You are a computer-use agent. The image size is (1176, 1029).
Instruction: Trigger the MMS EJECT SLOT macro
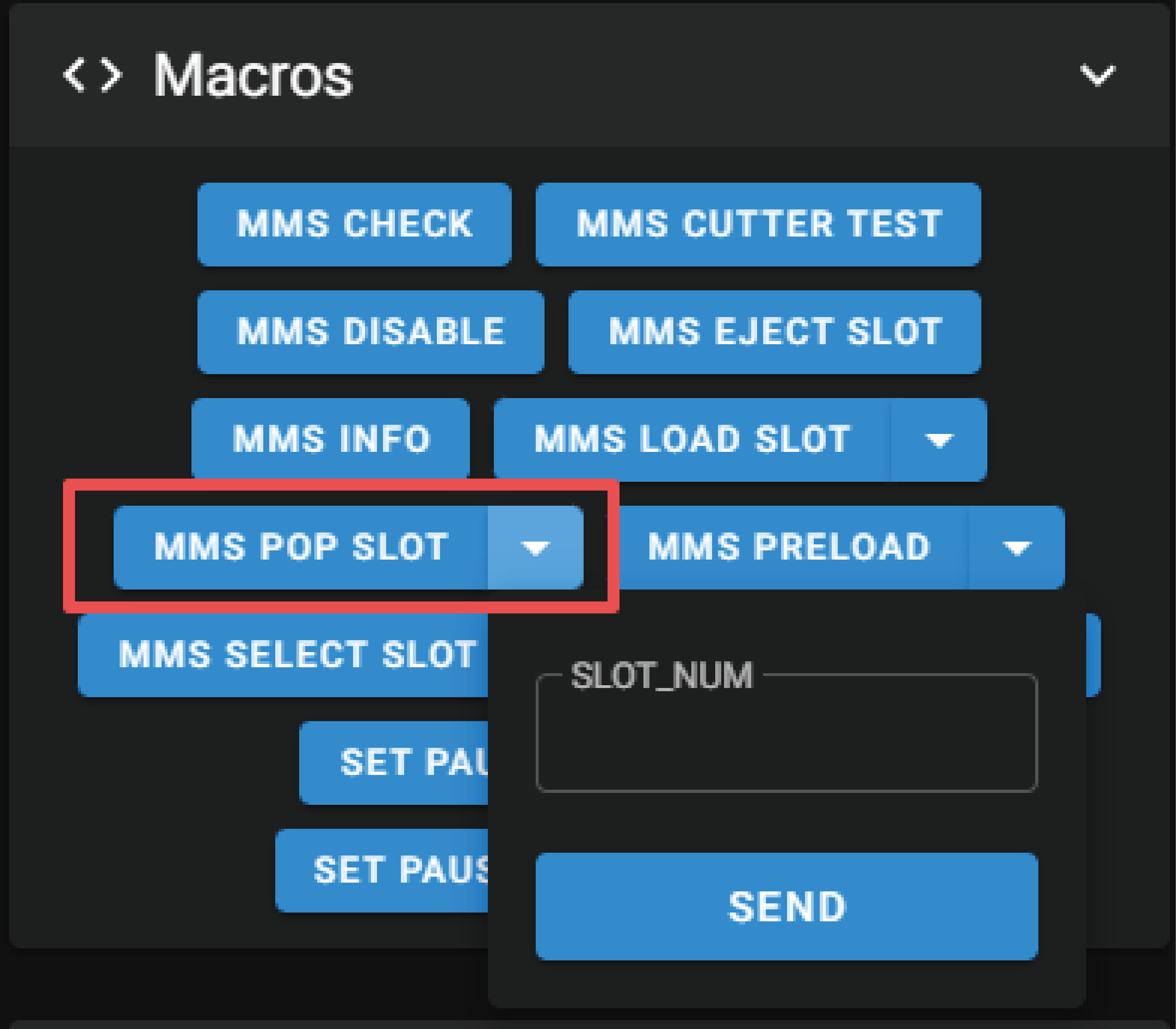point(774,332)
